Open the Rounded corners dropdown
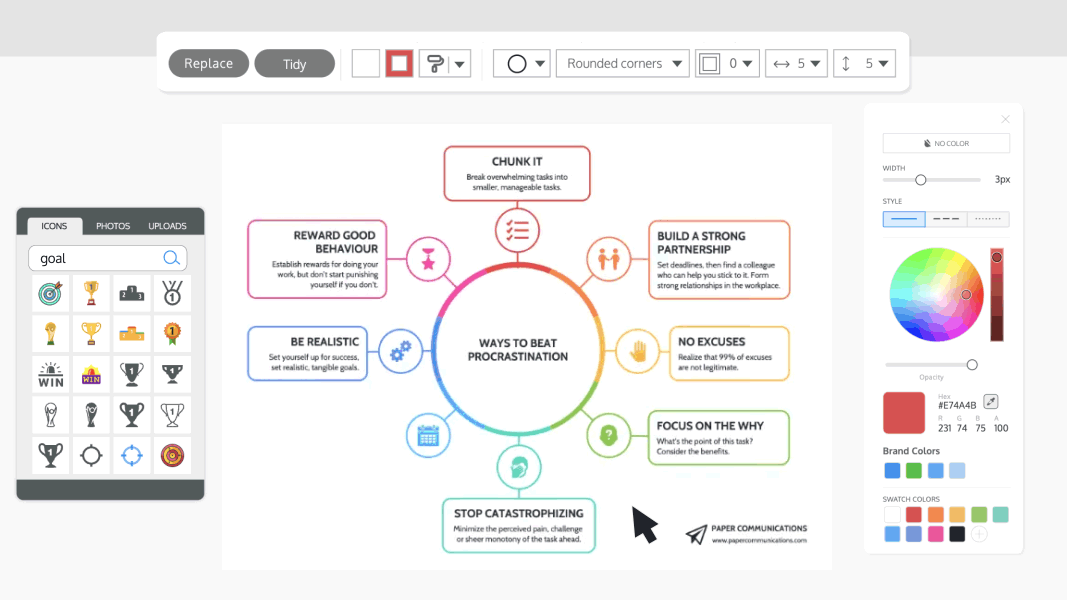Screen dimensions: 1067x600 coord(622,62)
